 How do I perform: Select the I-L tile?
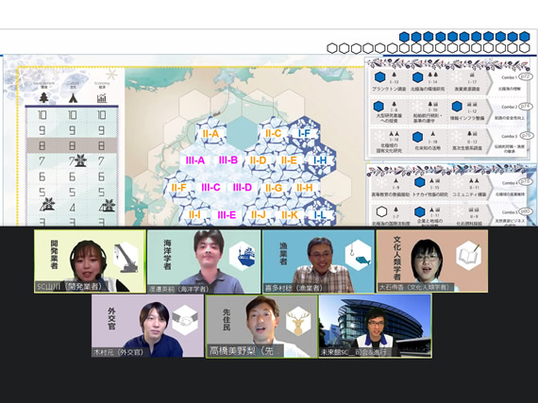[x=320, y=215]
